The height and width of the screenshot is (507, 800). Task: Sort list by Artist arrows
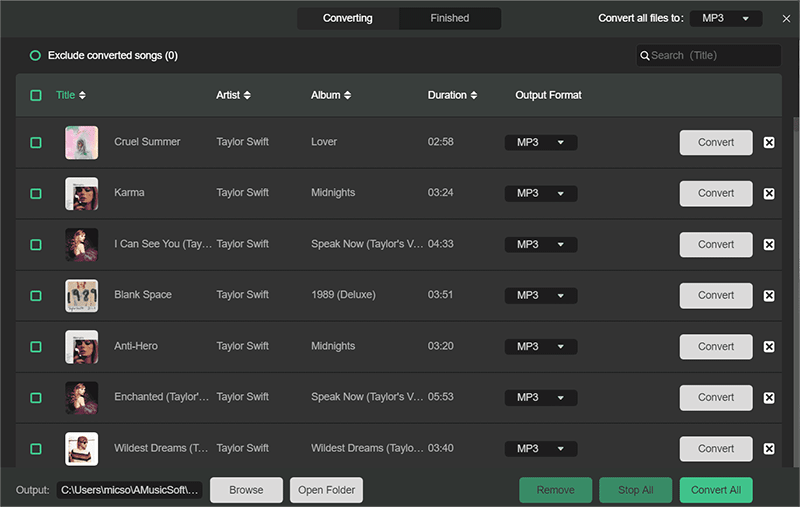[x=247, y=95]
